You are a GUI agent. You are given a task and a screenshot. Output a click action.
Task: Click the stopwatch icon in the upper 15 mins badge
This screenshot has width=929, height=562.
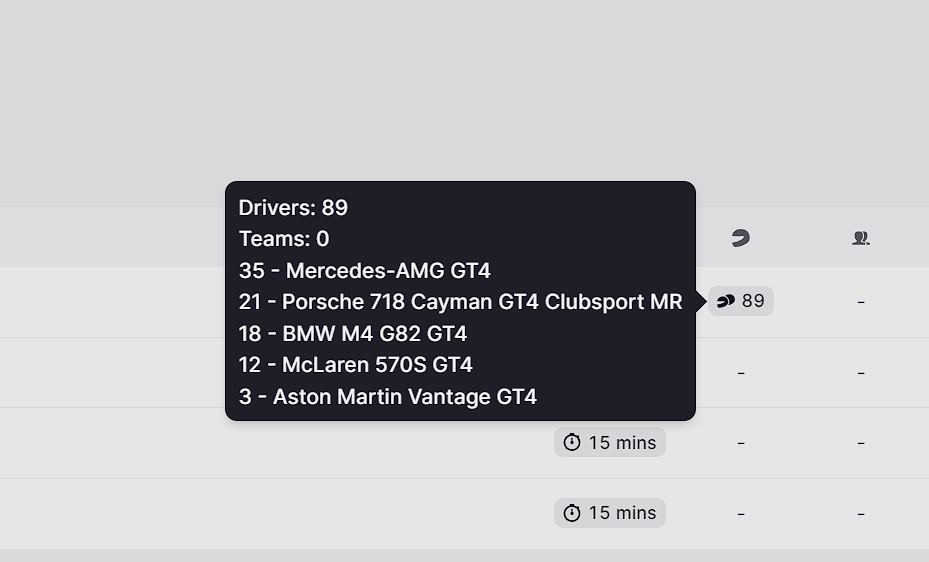(x=572, y=442)
